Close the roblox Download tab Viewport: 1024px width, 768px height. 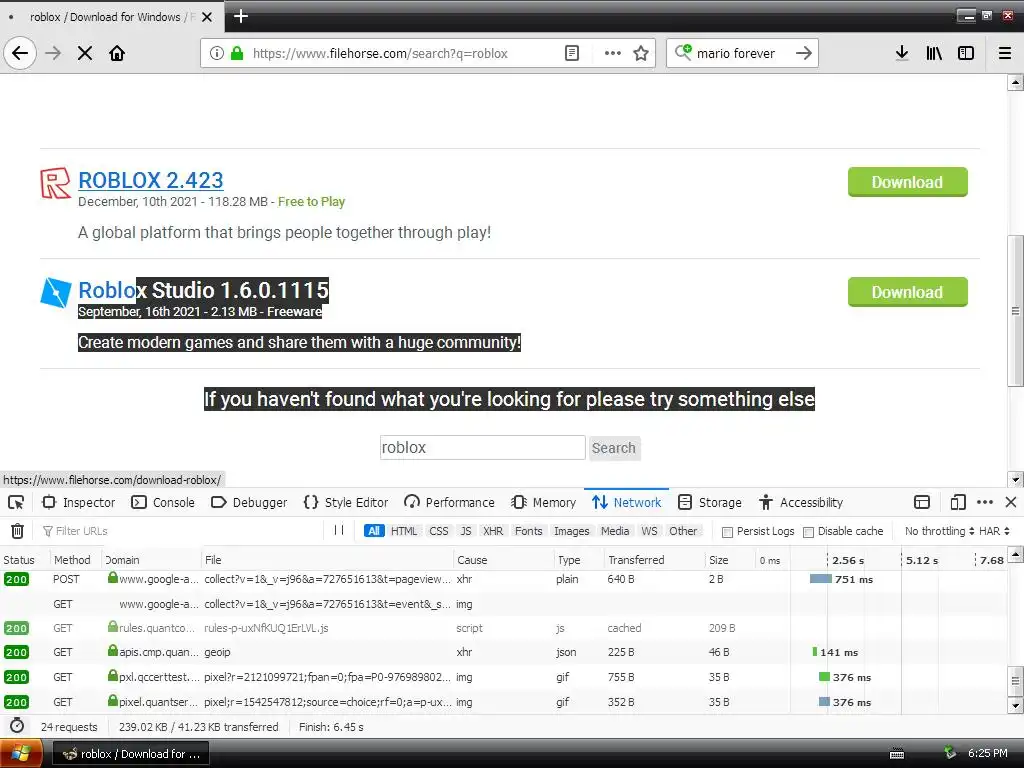click(x=207, y=17)
